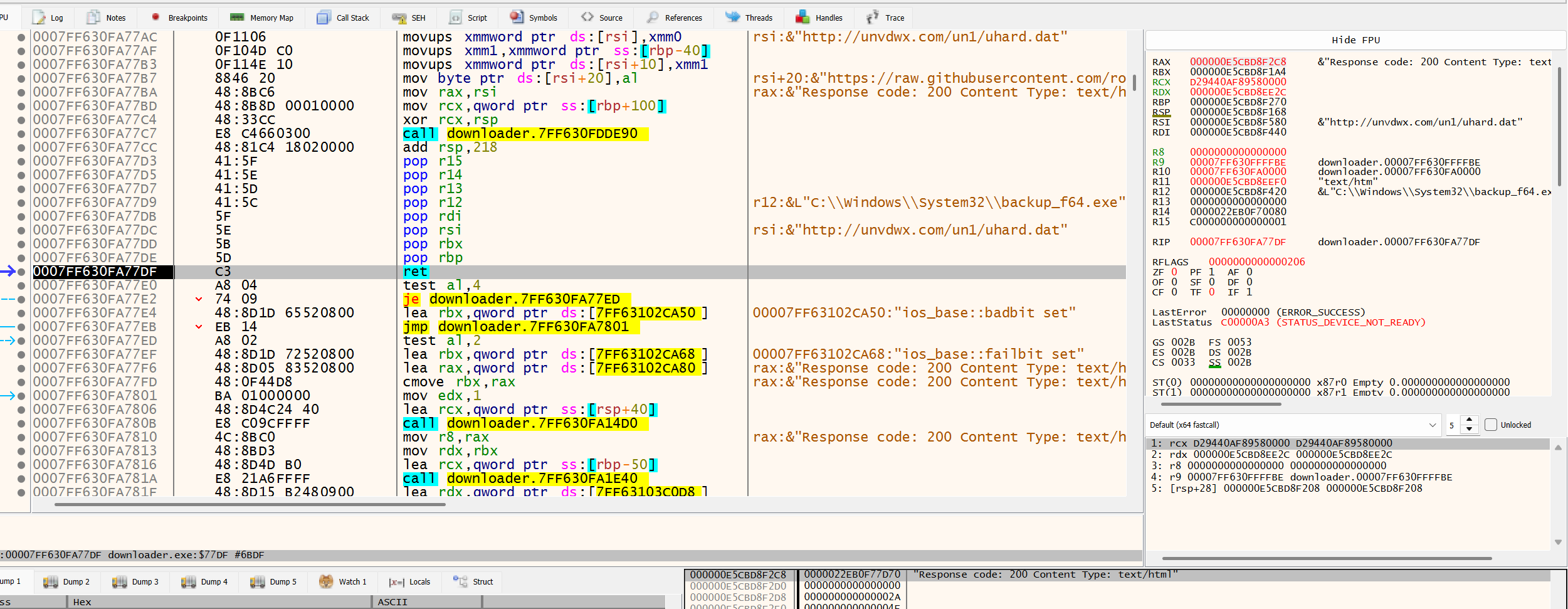This screenshot has height=609, width=1568.
Task: Open the Call Stack tab icon
Action: pyautogui.click(x=324, y=18)
